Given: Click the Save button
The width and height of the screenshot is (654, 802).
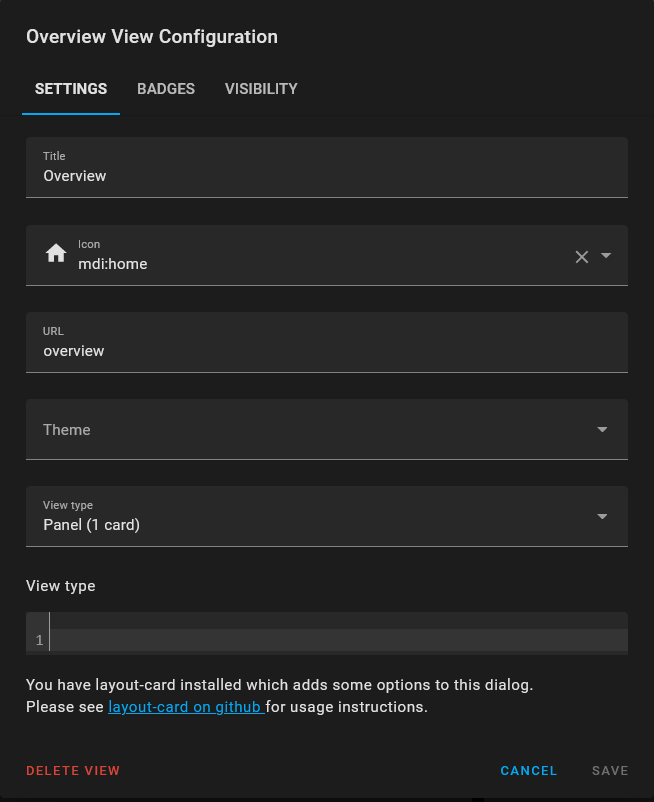Looking at the screenshot, I should (610, 771).
